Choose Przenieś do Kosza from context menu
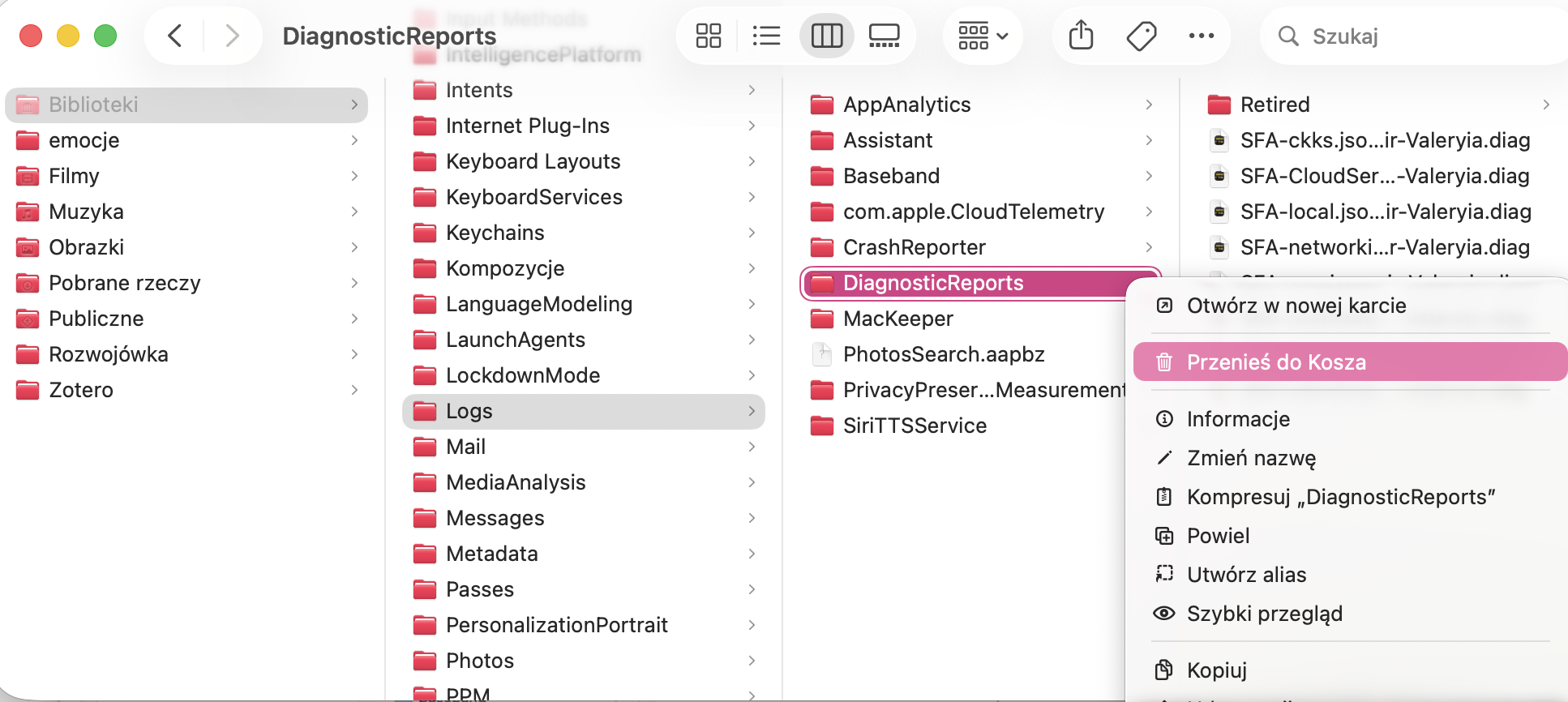1568x702 pixels. click(1350, 362)
